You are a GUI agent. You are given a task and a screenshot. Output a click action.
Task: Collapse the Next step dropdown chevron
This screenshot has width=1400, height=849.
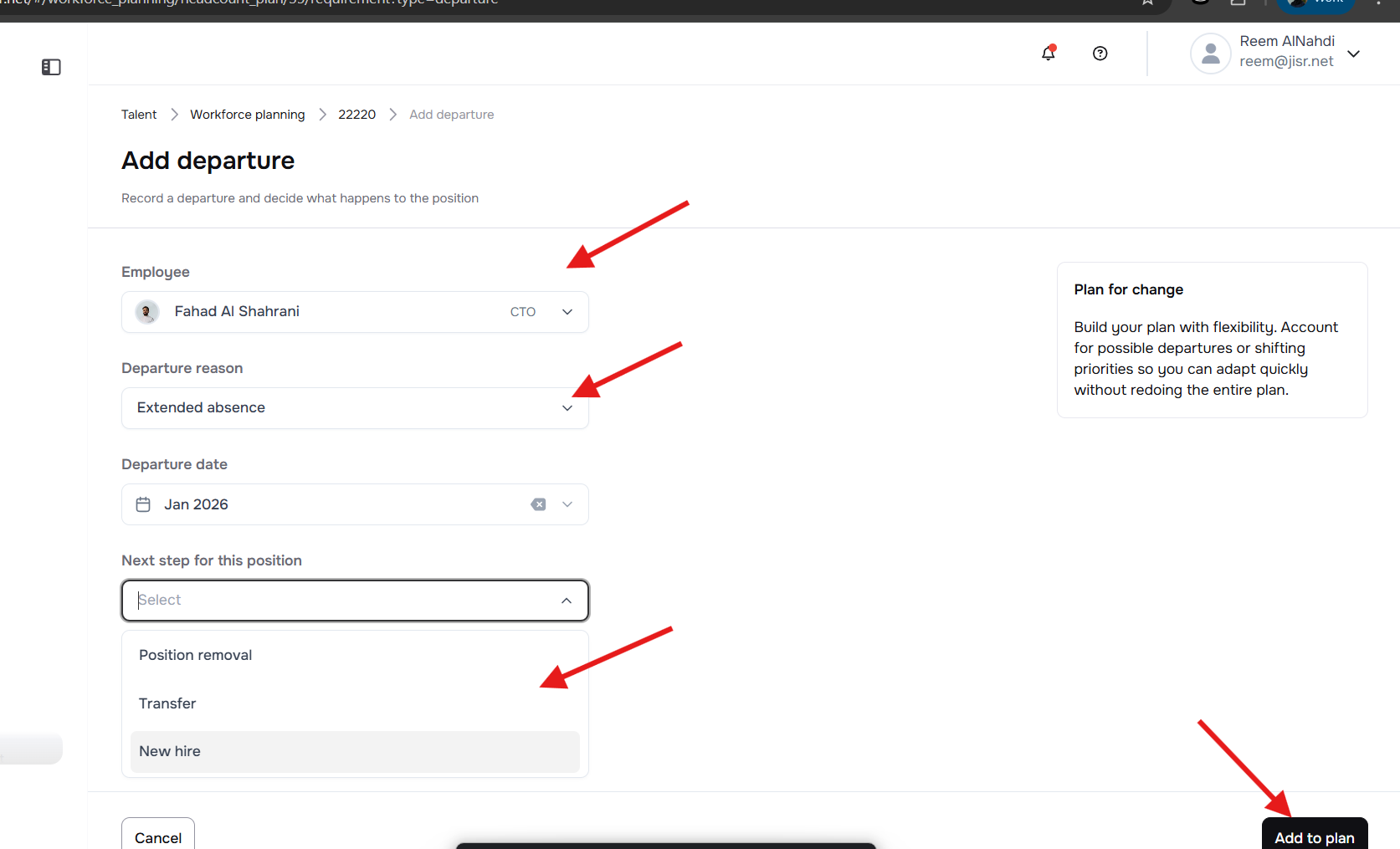(x=567, y=601)
